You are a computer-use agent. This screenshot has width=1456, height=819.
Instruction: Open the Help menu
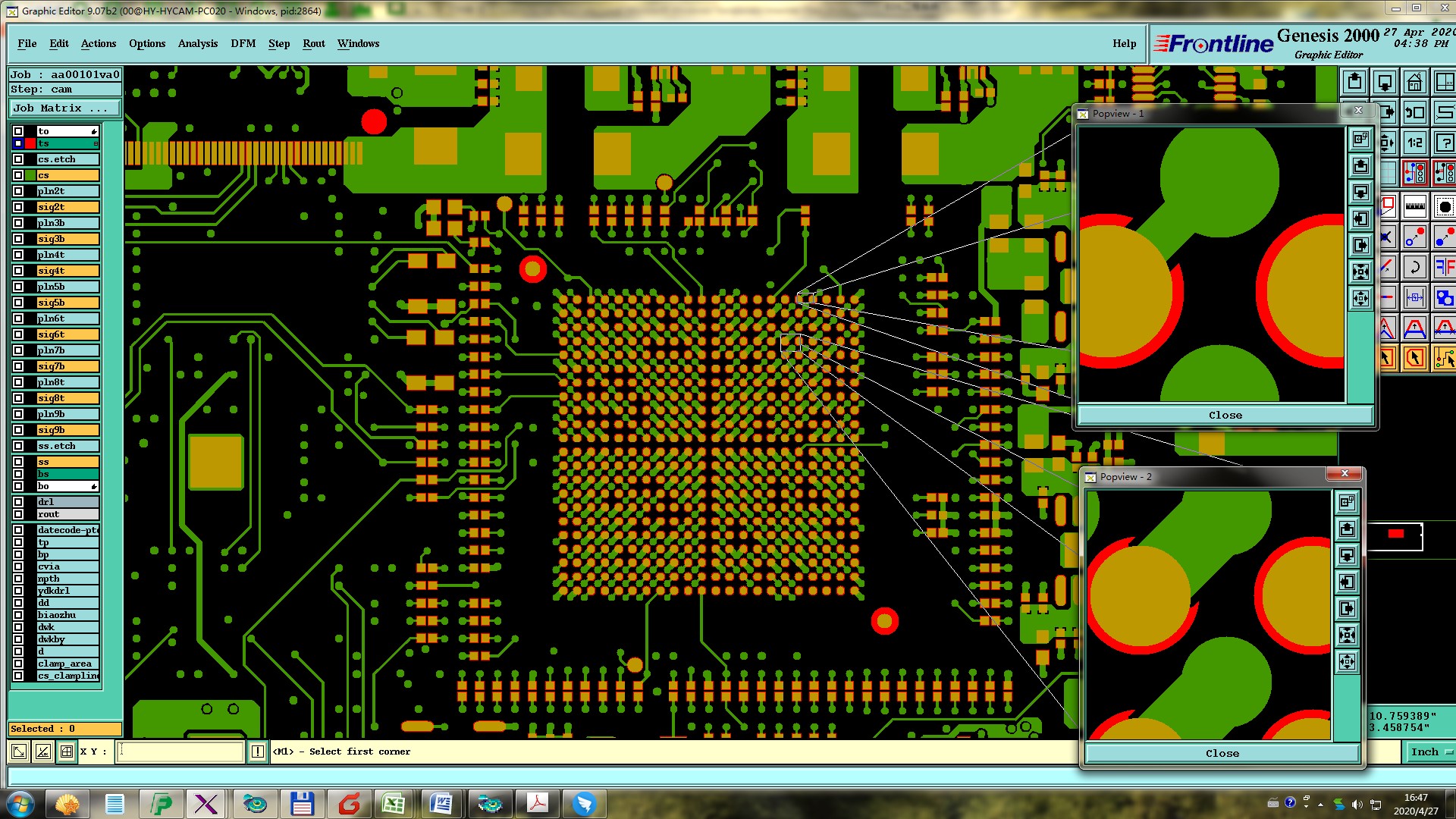tap(1125, 44)
